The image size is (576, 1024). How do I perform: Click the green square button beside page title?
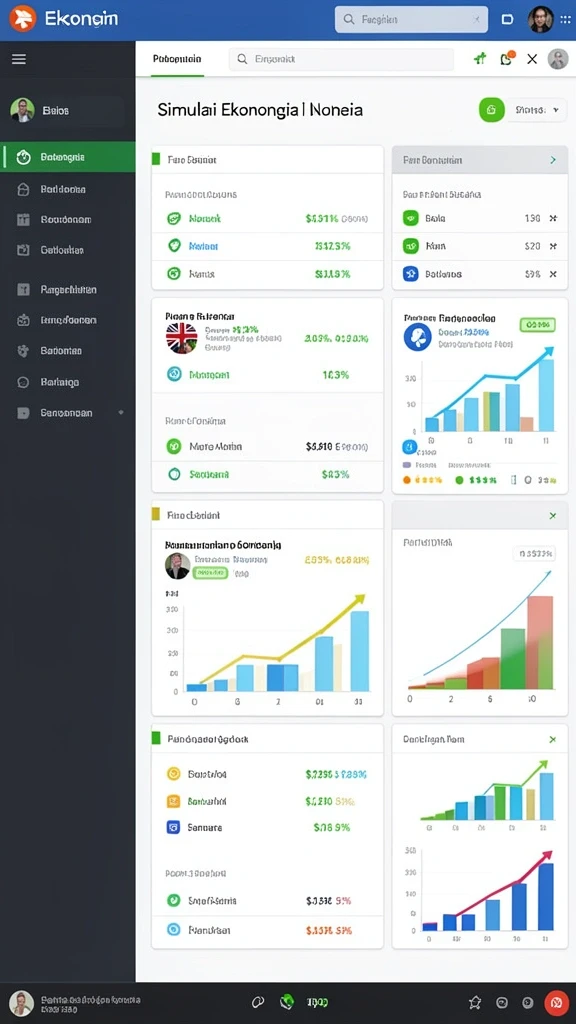point(492,110)
